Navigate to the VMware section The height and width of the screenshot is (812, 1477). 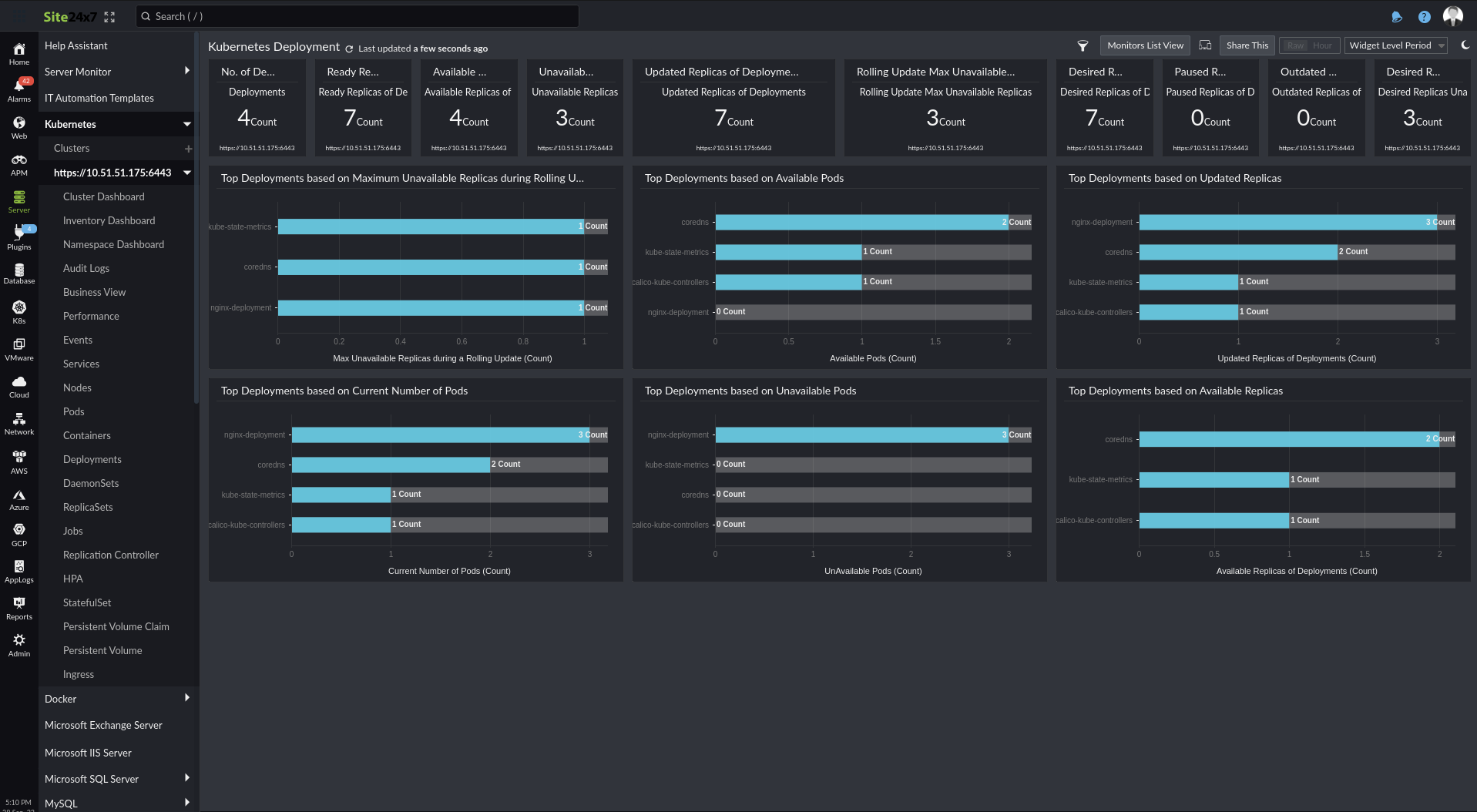(18, 348)
